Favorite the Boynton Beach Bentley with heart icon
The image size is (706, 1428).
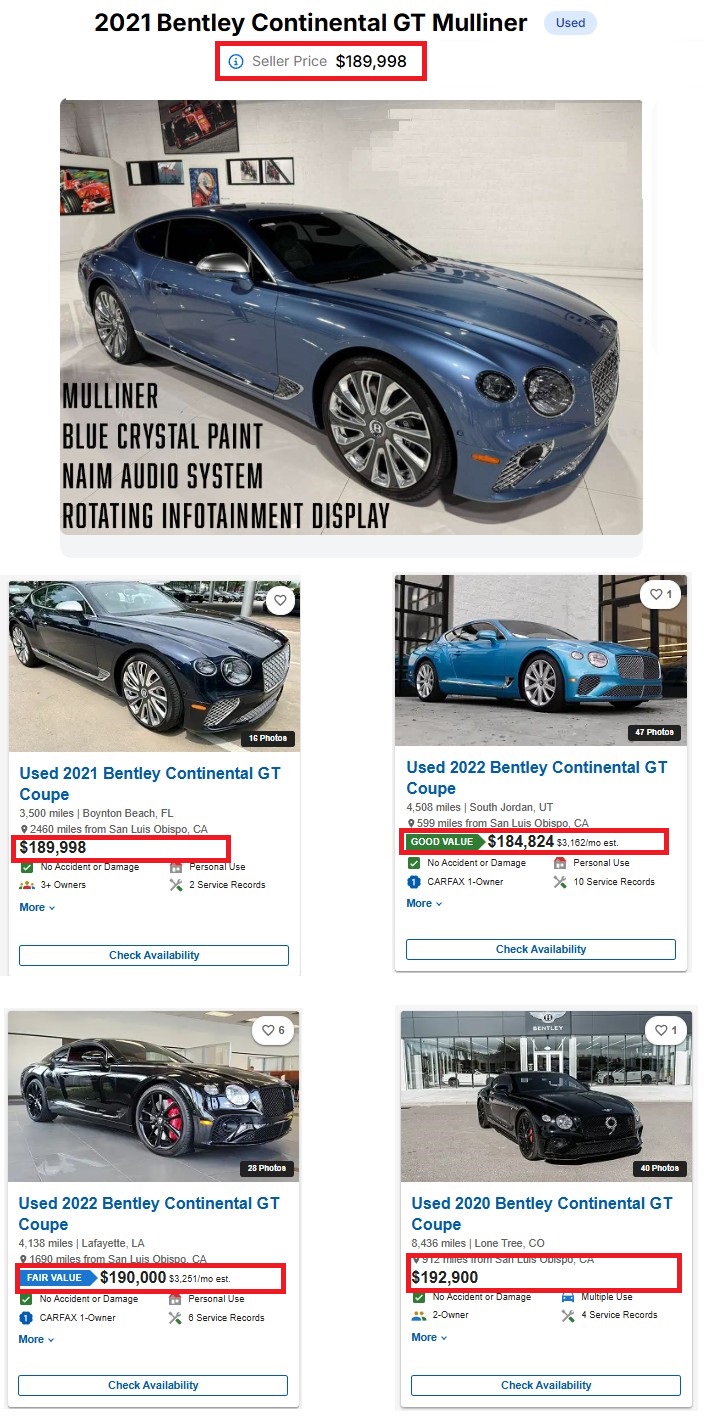point(280,600)
